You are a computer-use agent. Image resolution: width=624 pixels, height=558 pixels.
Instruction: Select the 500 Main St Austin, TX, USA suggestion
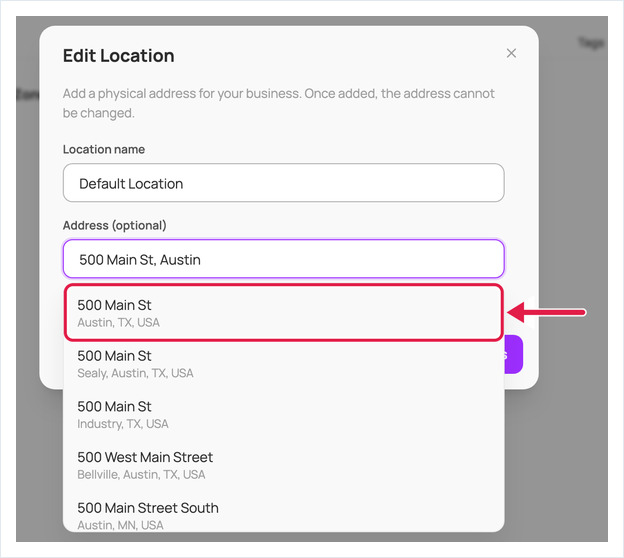[283, 312]
